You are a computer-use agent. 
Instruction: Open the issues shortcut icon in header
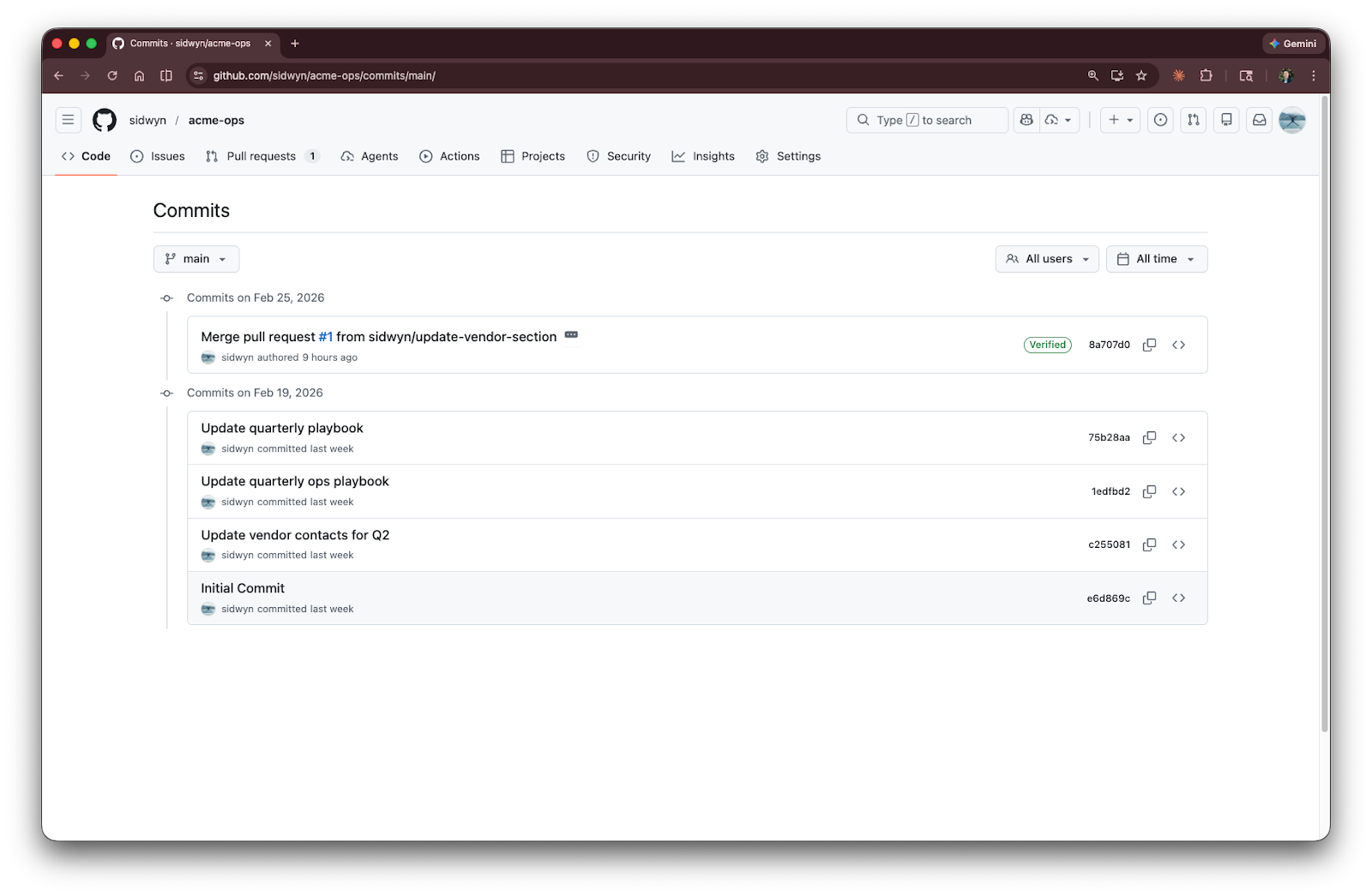[x=1160, y=120]
